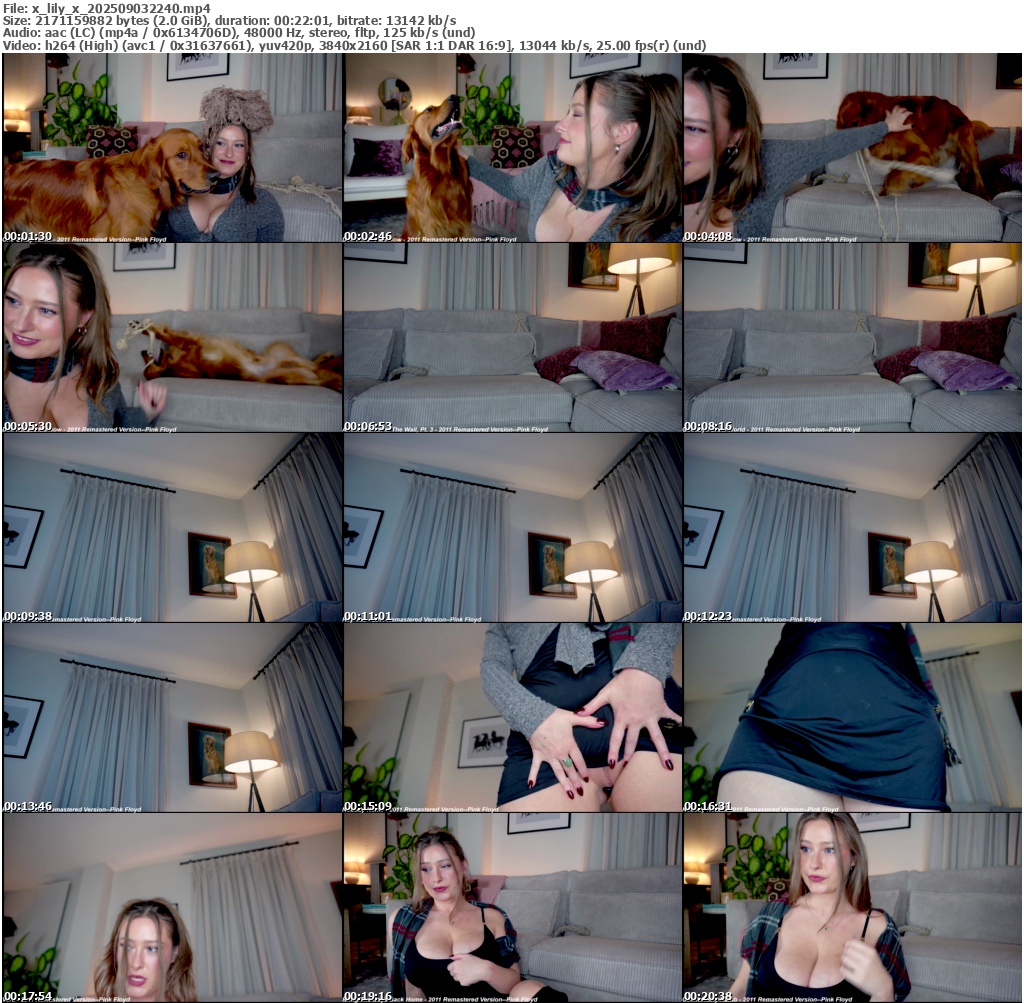Select the file name line x_lily_x_202509032240.mp4
Image resolution: width=1024 pixels, height=1003 pixels.
point(107,8)
